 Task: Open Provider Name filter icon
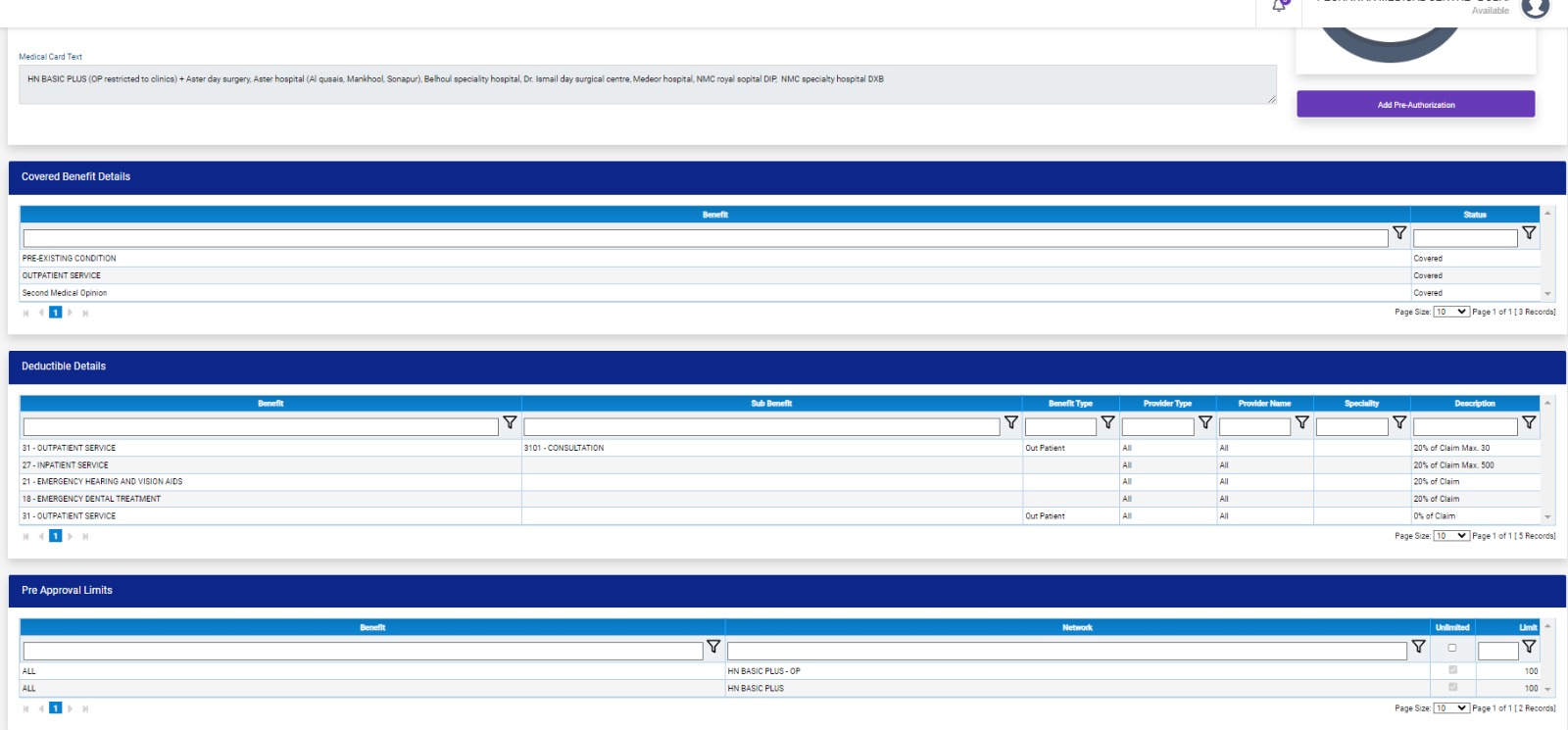pyautogui.click(x=1301, y=422)
